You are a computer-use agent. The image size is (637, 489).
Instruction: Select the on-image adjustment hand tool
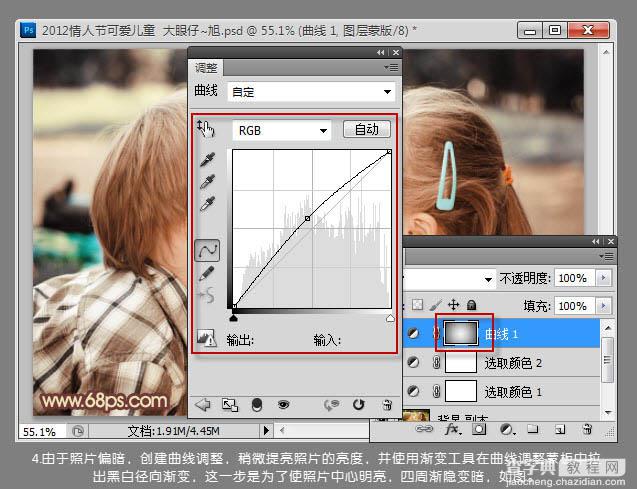206,129
